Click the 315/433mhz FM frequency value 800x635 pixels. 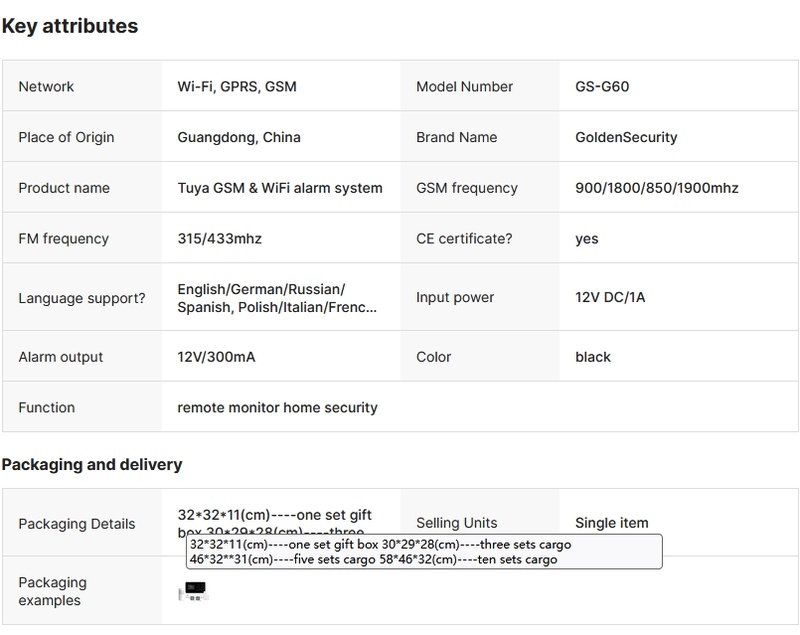(x=220, y=239)
